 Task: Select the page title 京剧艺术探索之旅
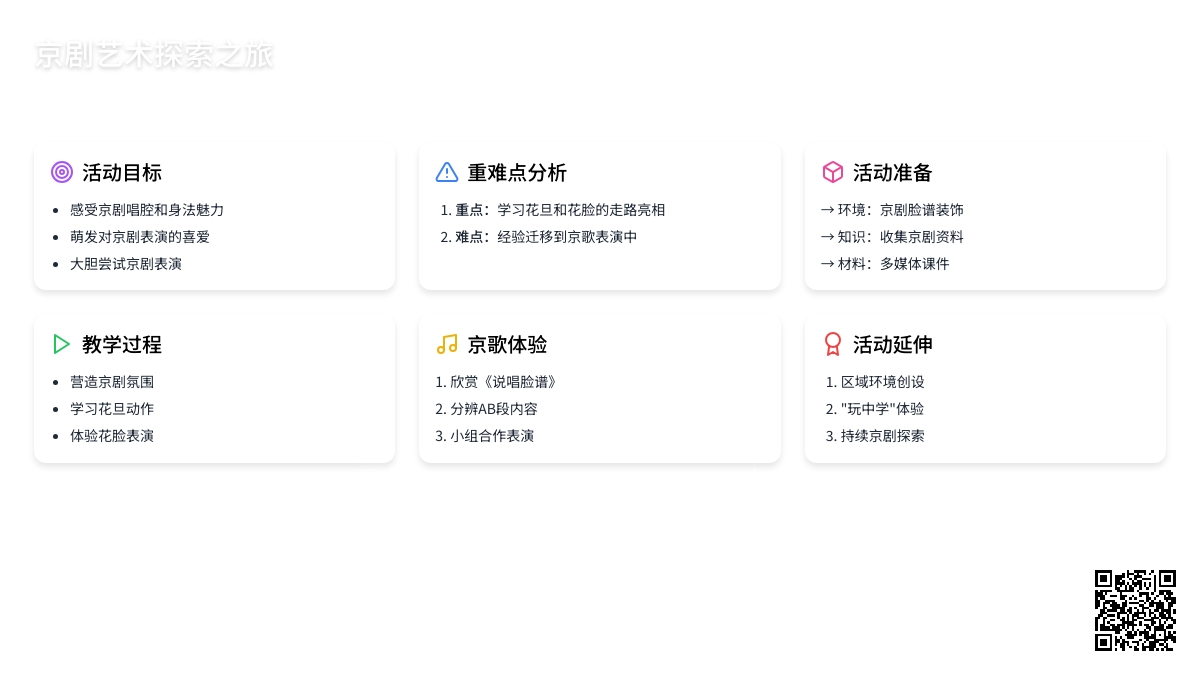tap(154, 56)
